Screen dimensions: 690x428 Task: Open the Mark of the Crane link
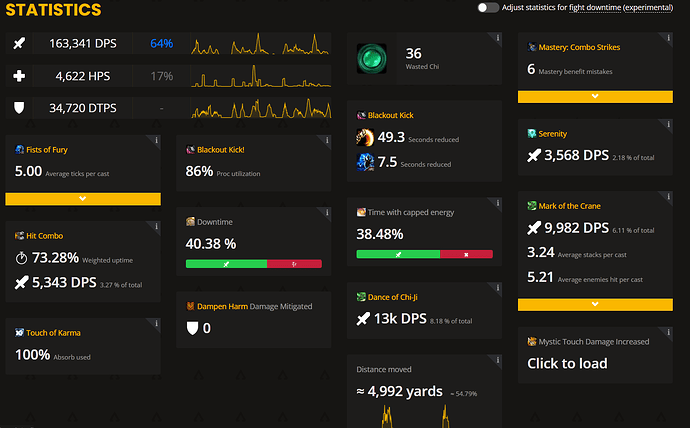569,206
